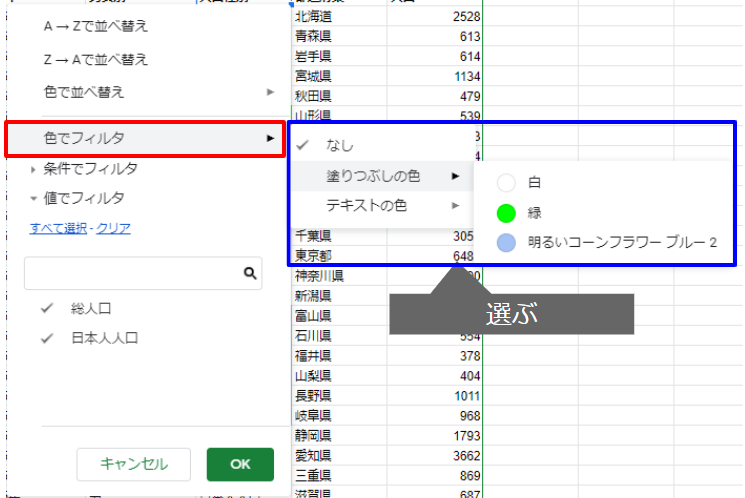
Task: Select the 愛知県 cell
Action: 339,456
